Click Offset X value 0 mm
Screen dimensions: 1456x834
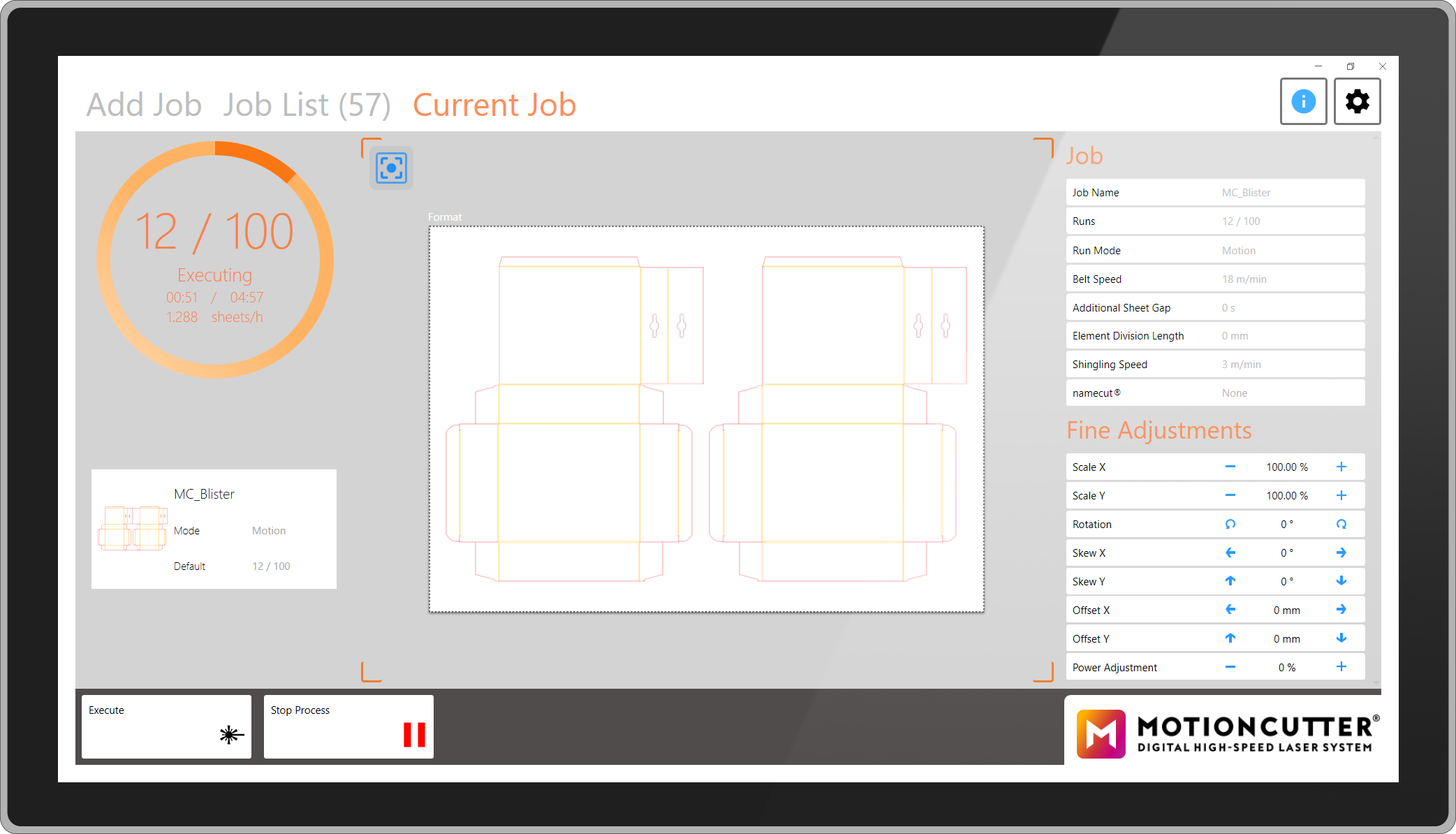tap(1287, 610)
